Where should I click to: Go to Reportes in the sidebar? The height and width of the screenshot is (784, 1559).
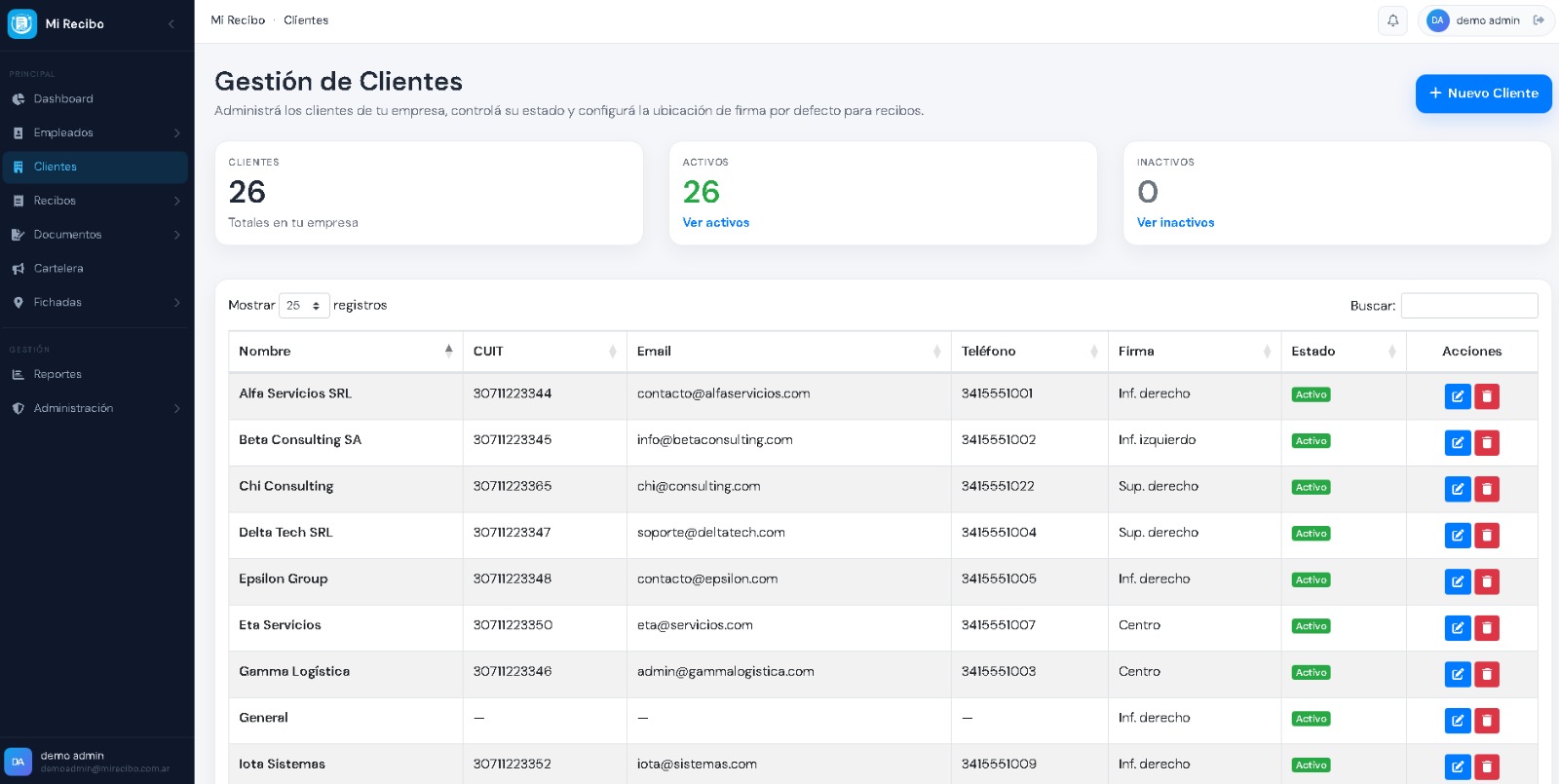[57, 375]
